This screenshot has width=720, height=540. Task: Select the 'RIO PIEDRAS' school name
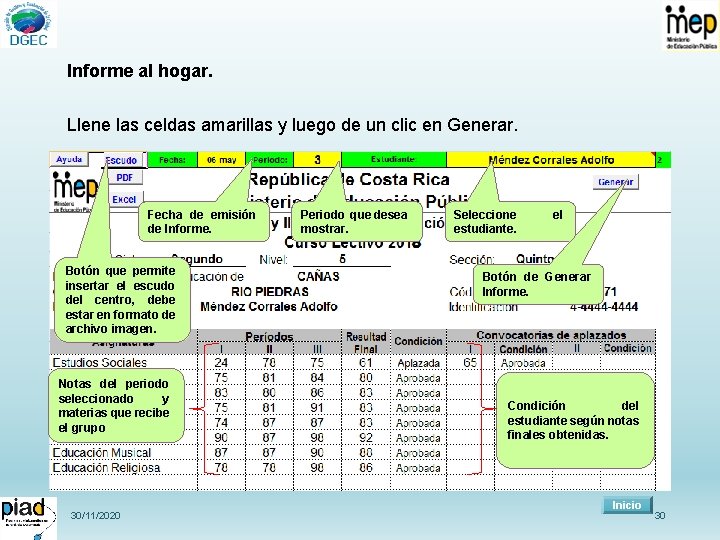click(x=270, y=292)
